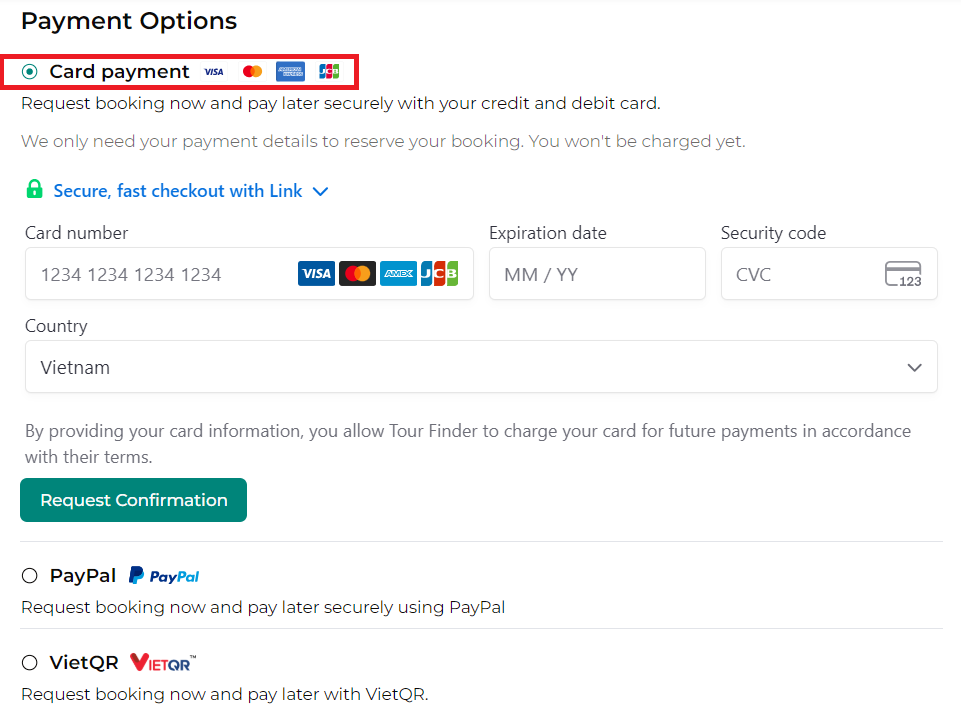Click the Visa logo beside Card payment
This screenshot has height=716, width=961.
213,72
